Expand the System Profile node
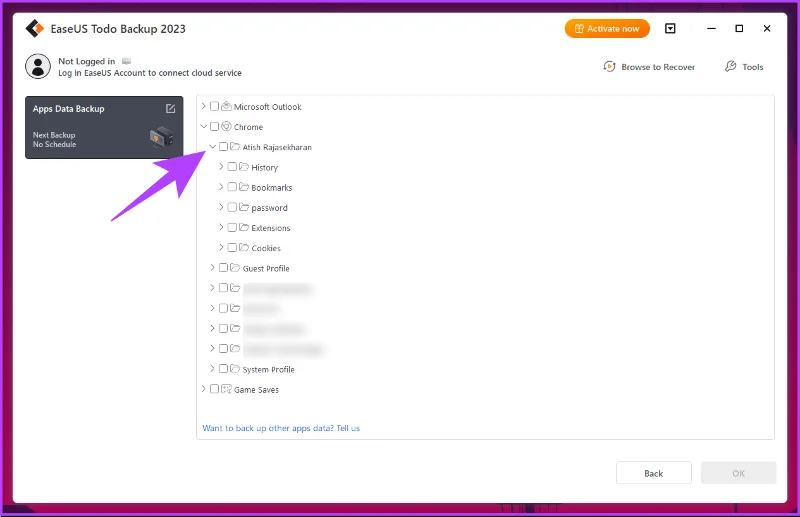This screenshot has height=517, width=800. click(x=212, y=368)
